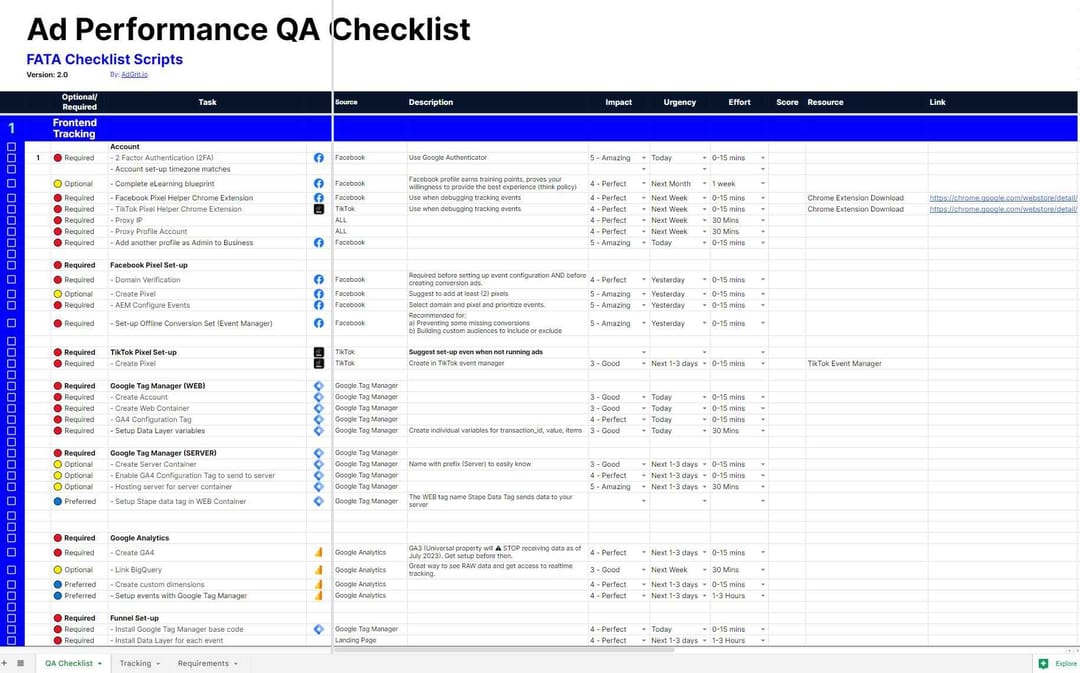Select cell 'TikTok Event Manager'

[x=844, y=363]
